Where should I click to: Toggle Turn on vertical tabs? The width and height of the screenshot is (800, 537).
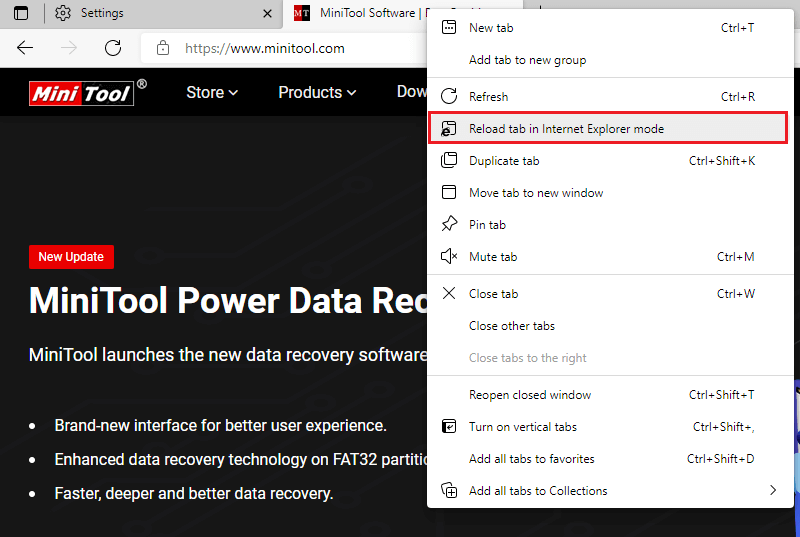(x=522, y=427)
